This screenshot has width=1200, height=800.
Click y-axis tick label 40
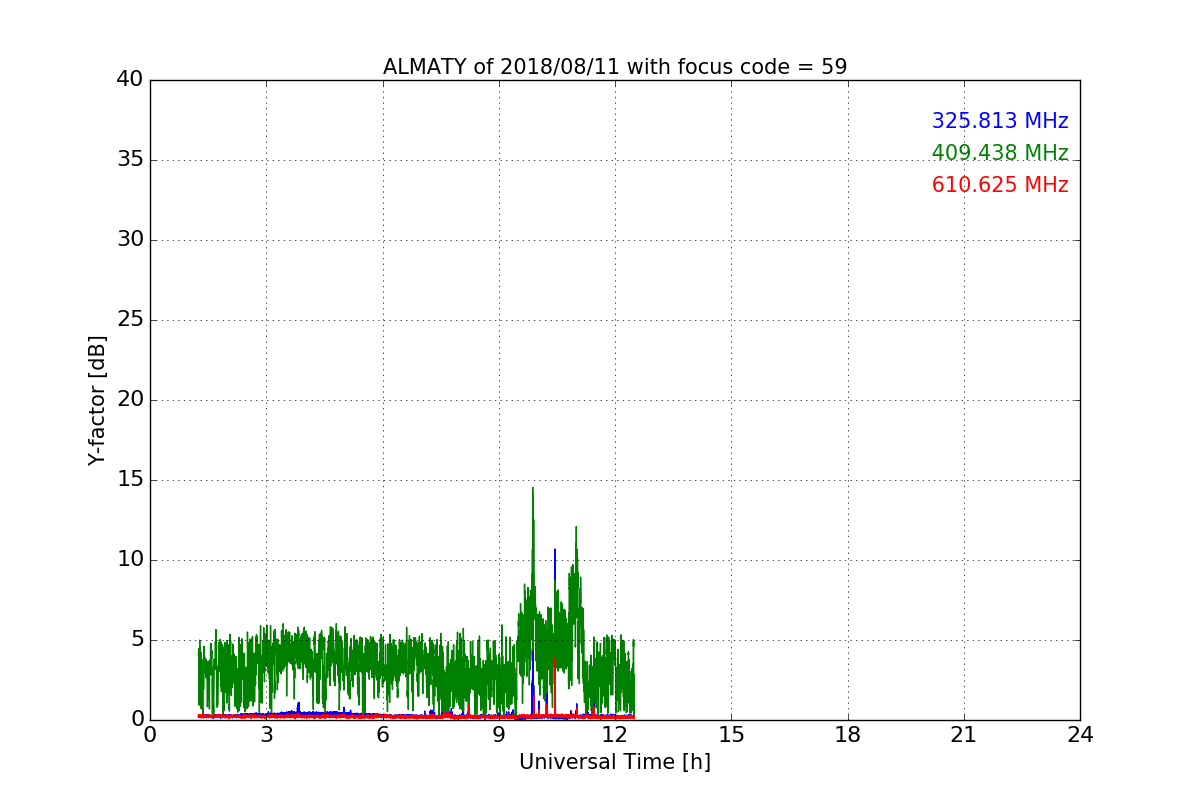point(130,80)
